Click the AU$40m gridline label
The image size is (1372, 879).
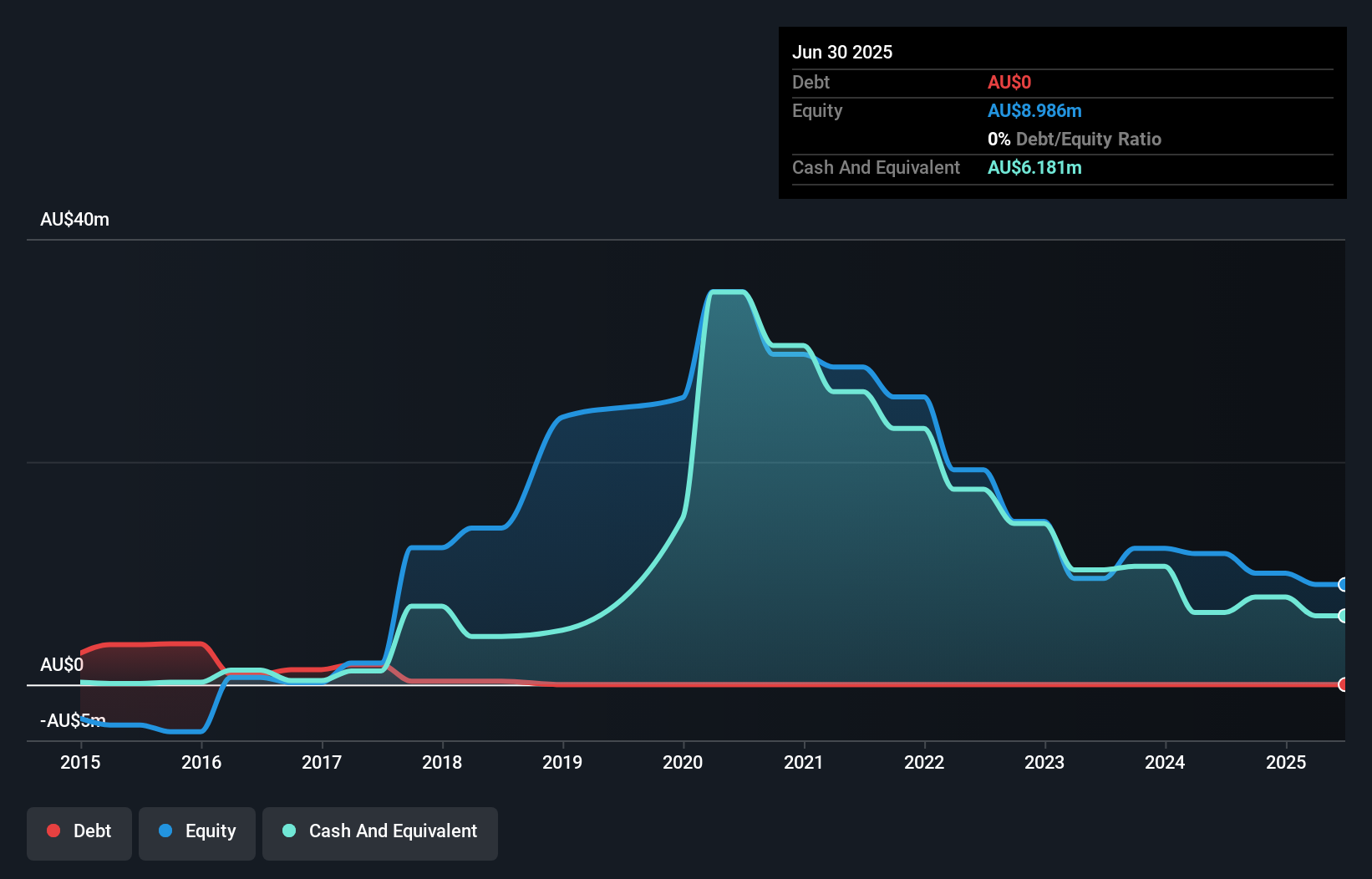(74, 218)
